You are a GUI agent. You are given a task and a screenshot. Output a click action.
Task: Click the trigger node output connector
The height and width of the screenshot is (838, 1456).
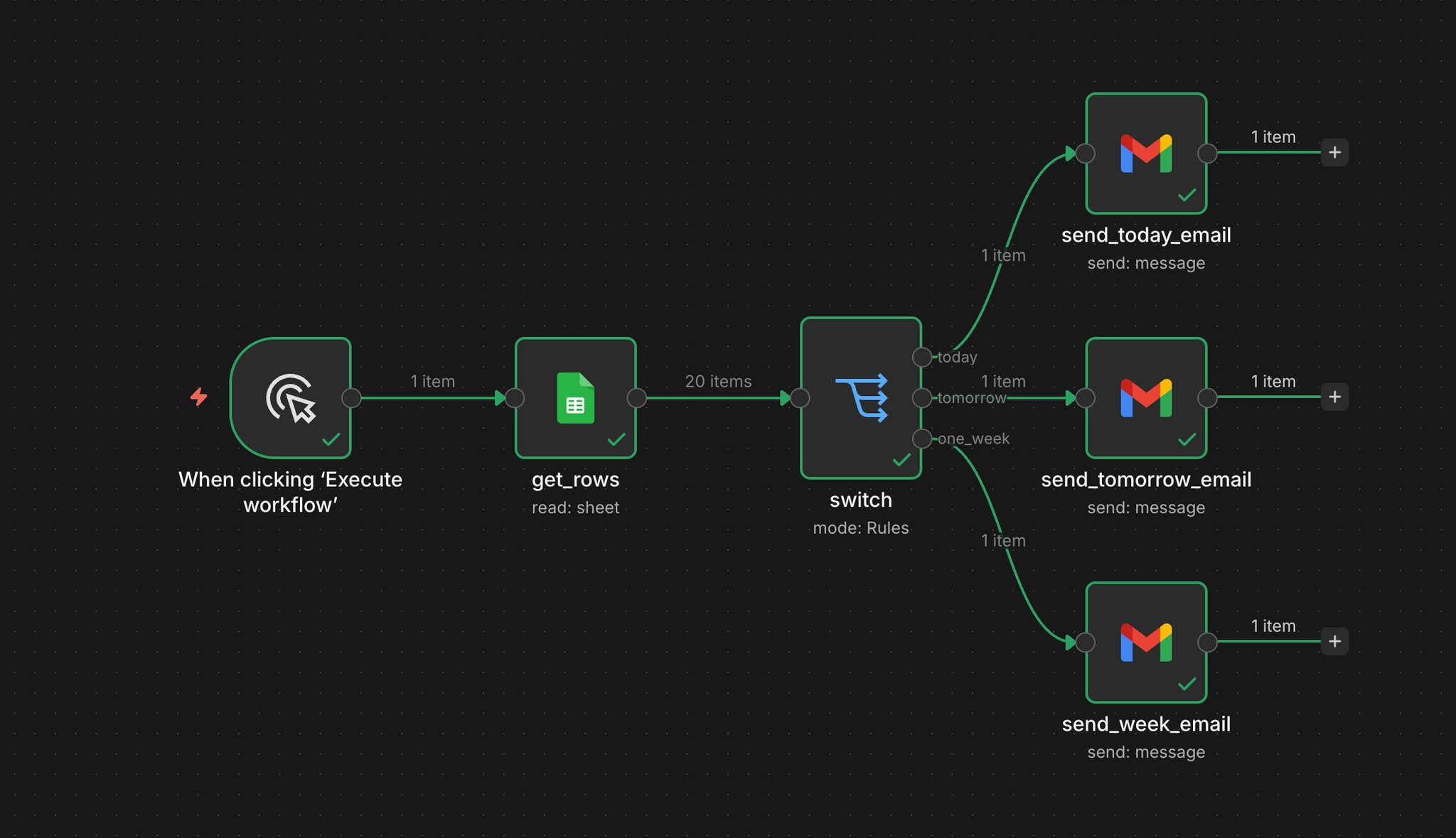coord(351,398)
